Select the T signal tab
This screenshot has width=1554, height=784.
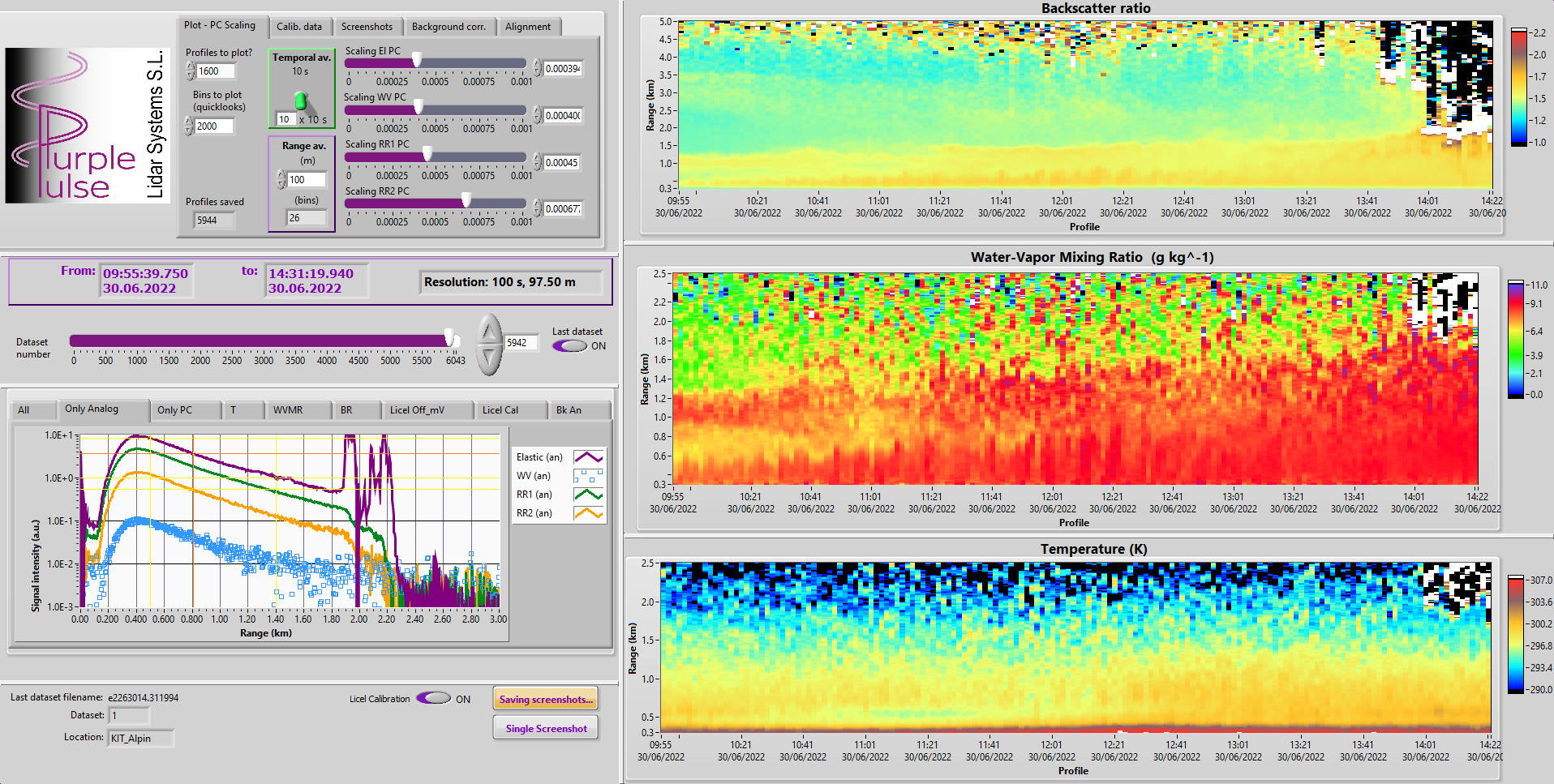coord(243,410)
